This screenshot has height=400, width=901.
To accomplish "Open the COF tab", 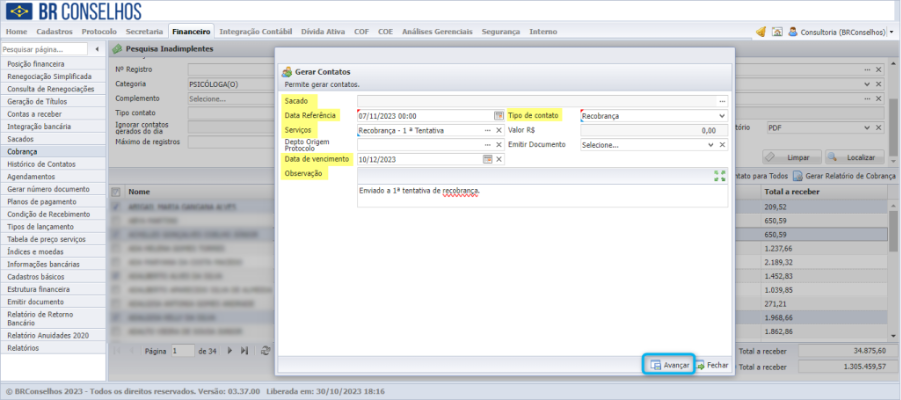I will (361, 32).
